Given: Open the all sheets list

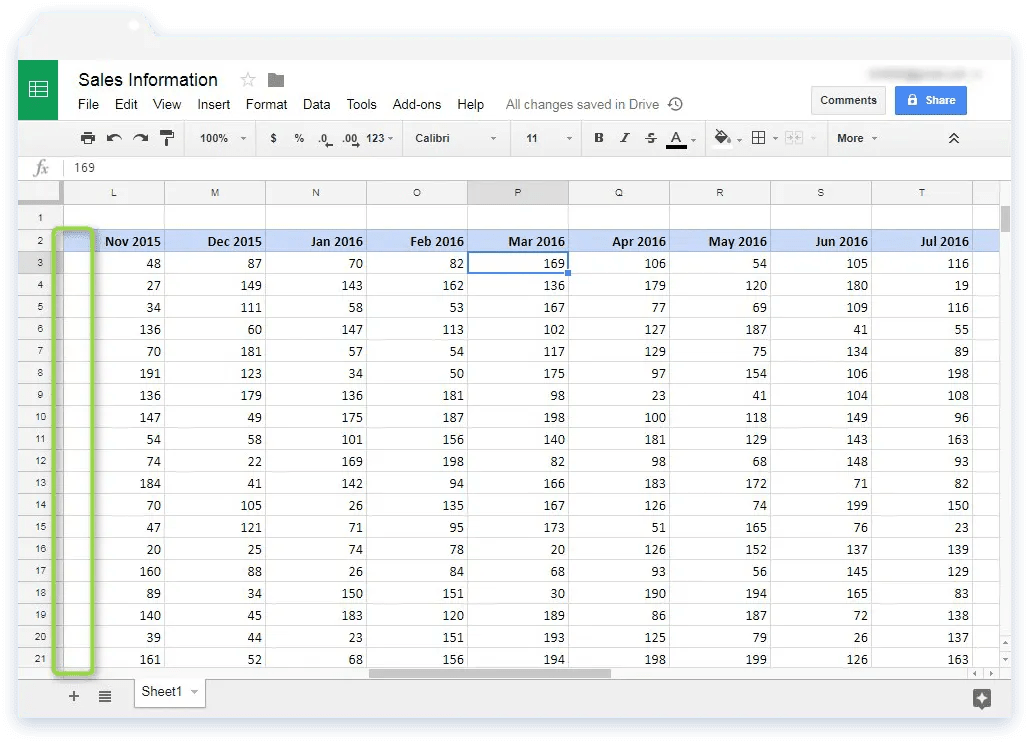Looking at the screenshot, I should (105, 696).
